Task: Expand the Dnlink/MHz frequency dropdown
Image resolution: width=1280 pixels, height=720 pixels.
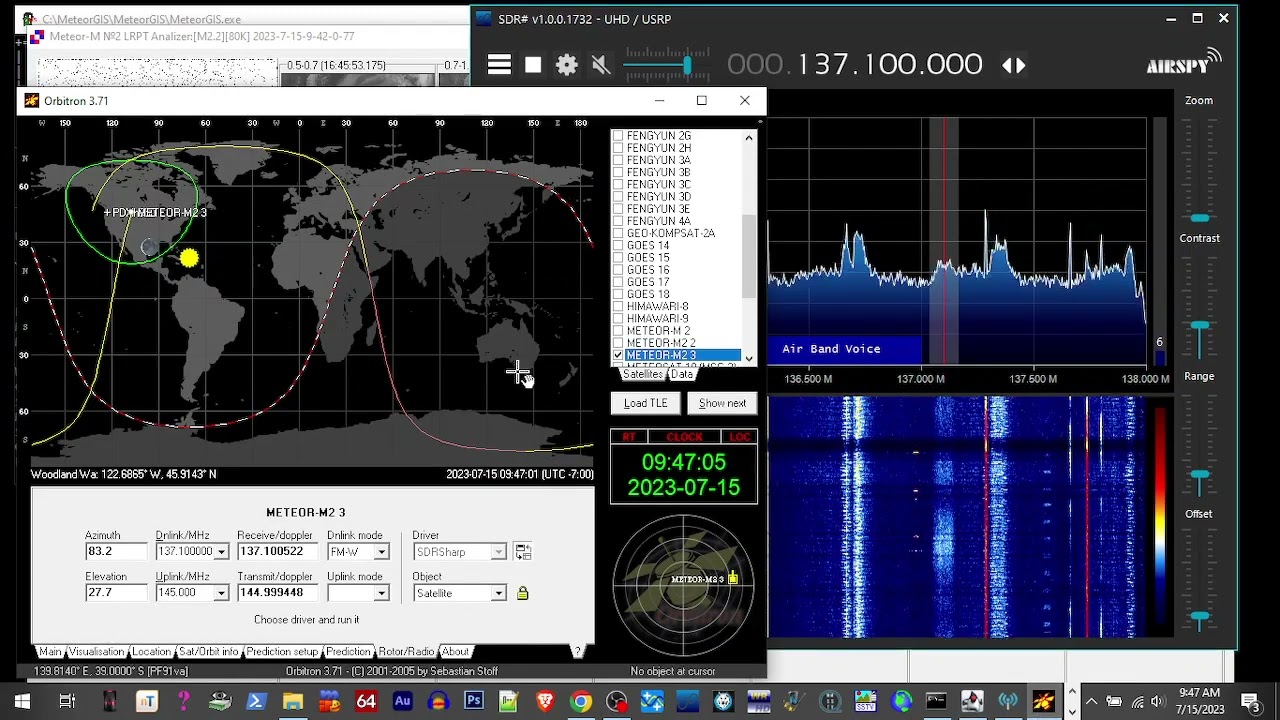Action: click(x=221, y=552)
